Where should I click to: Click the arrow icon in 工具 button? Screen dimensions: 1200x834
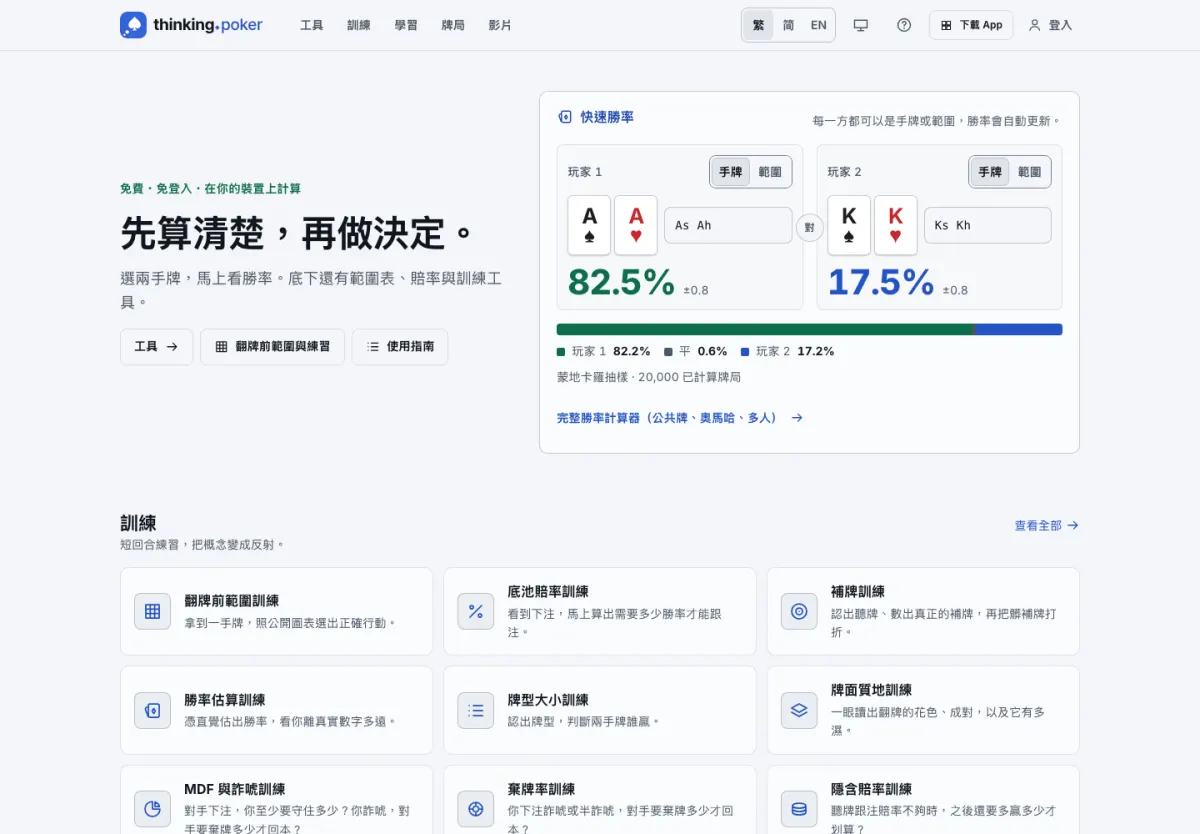172,347
